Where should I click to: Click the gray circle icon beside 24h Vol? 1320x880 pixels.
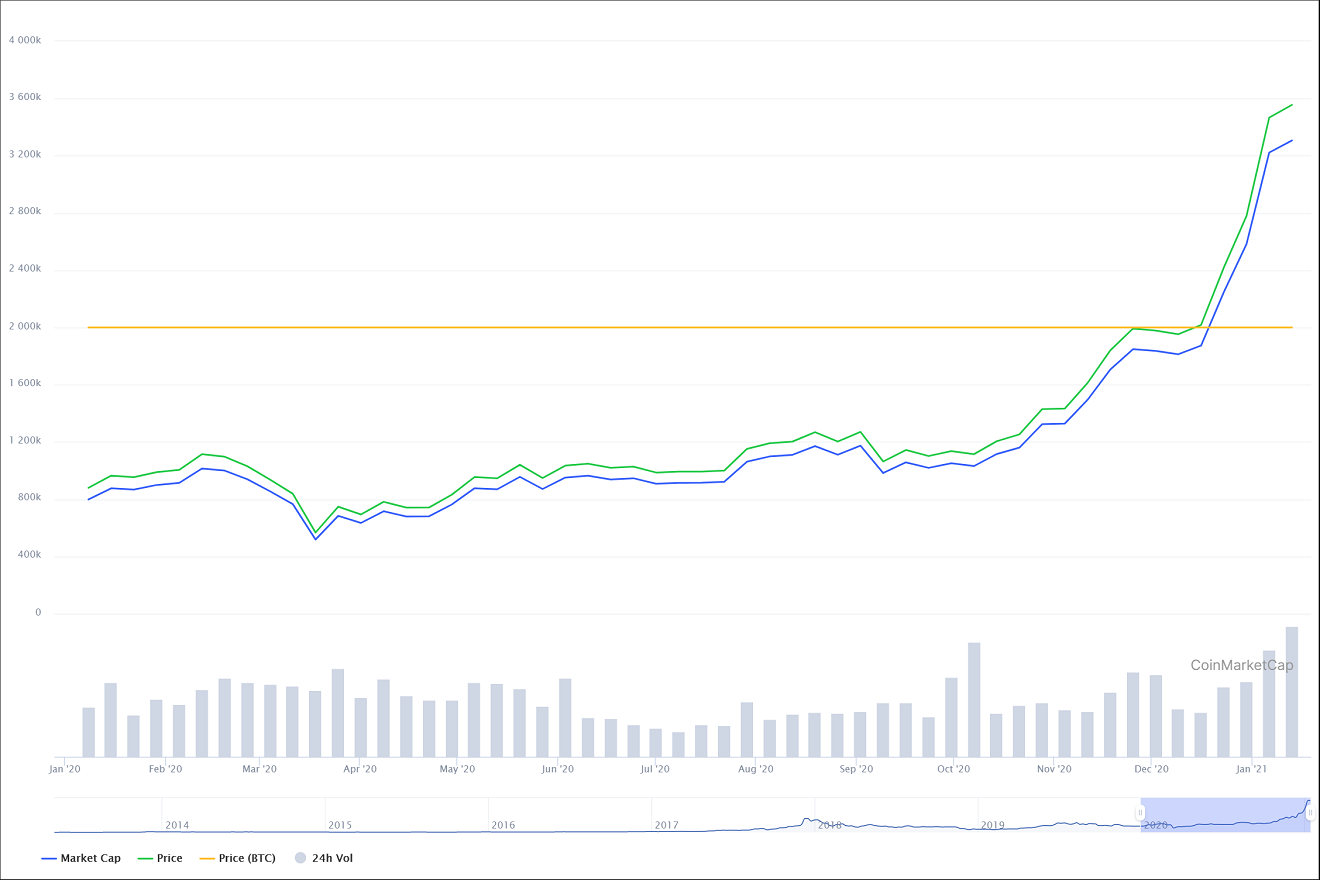coord(298,857)
